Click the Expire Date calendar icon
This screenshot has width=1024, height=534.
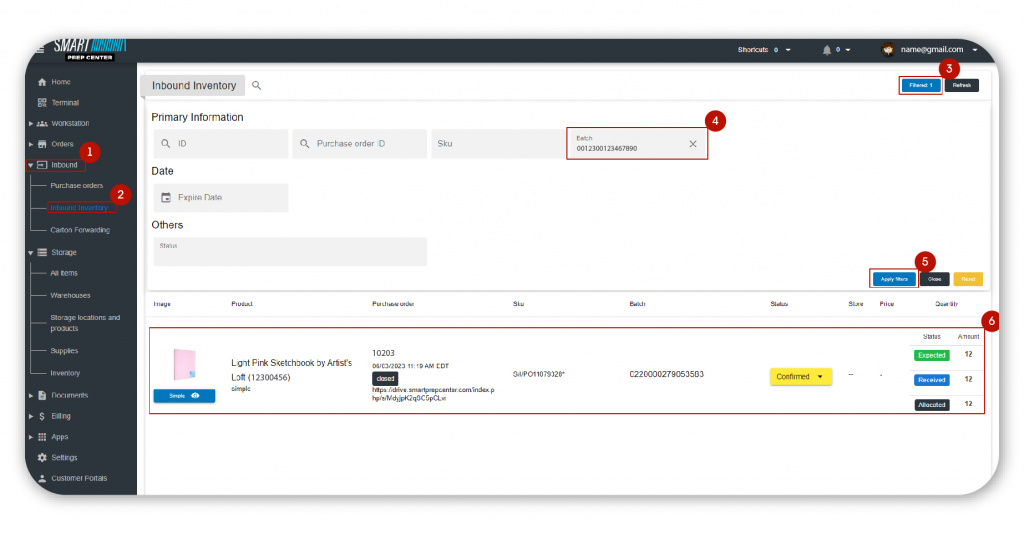pos(166,198)
